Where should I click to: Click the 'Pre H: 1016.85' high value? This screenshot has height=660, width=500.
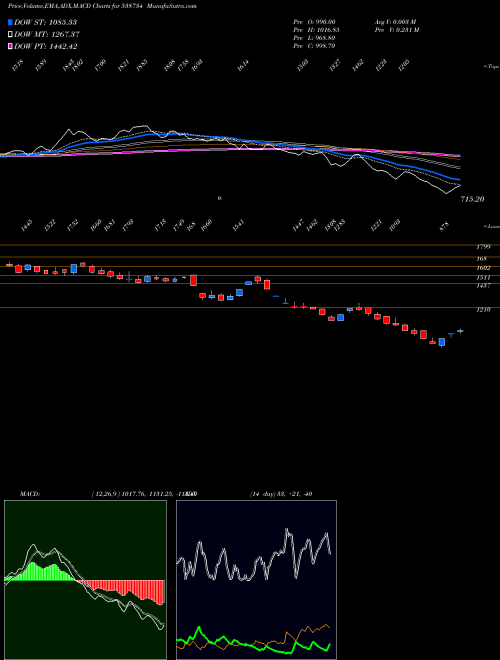[x=316, y=30]
